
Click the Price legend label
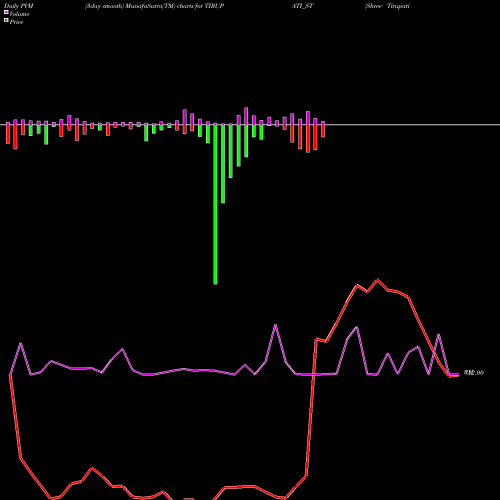[16, 22]
